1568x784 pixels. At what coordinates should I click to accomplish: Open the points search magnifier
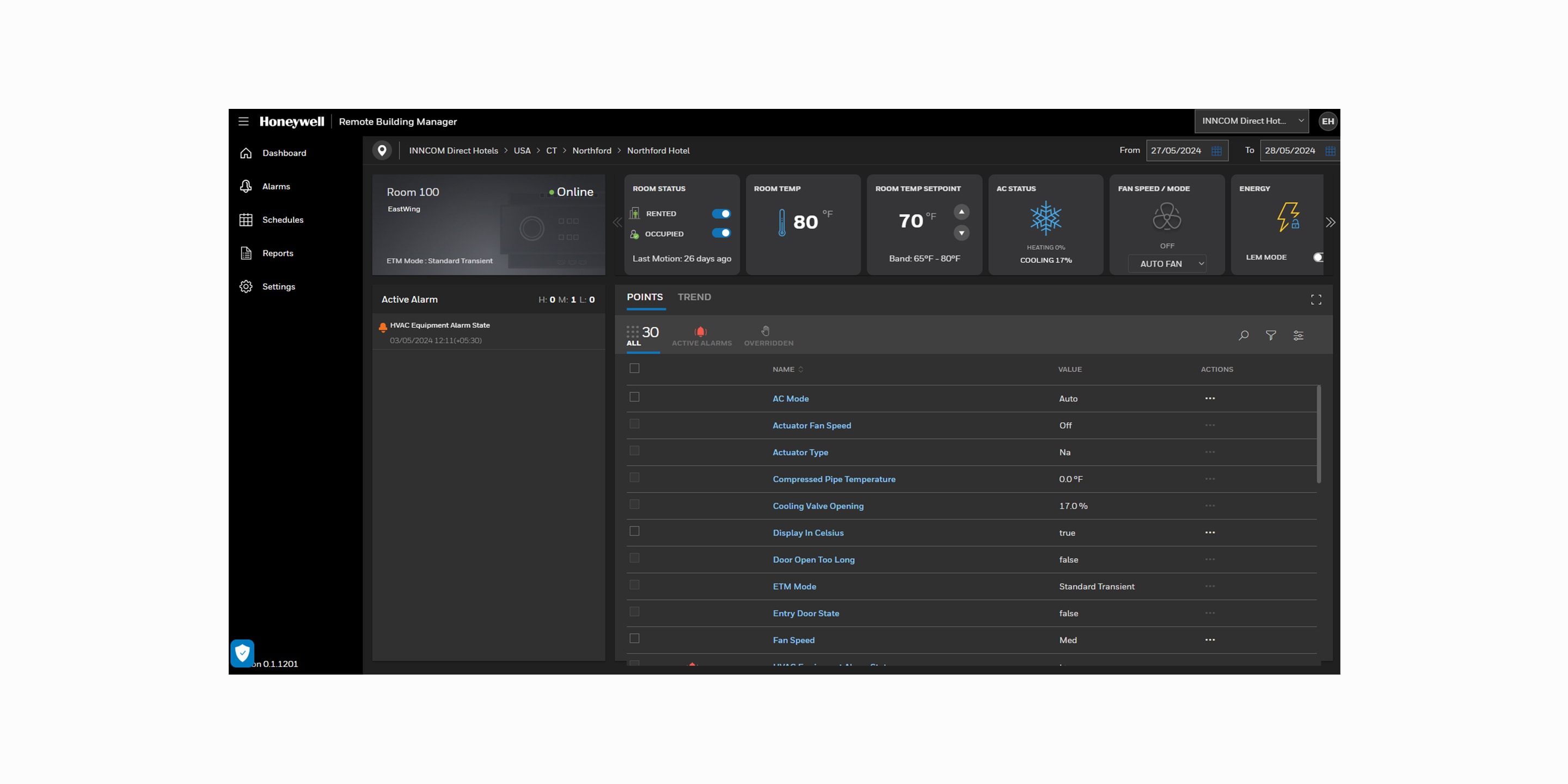[1244, 335]
